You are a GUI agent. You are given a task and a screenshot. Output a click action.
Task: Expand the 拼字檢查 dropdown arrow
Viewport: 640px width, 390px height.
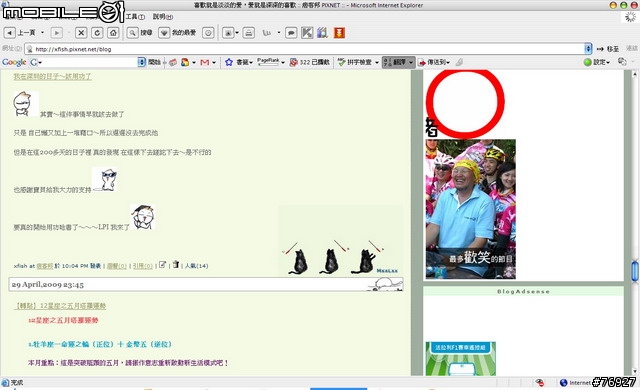click(x=377, y=62)
